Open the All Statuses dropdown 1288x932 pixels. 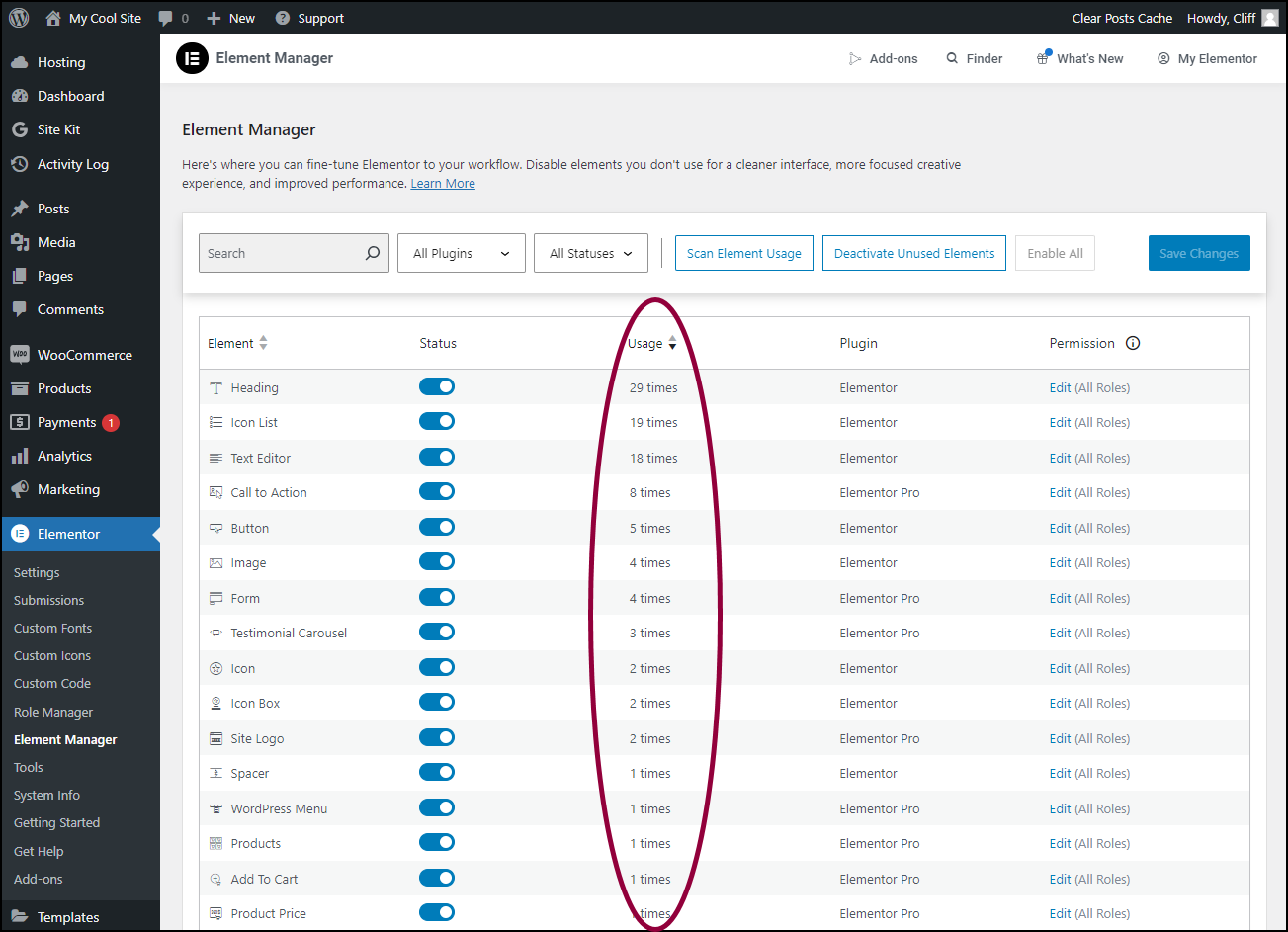[591, 253]
